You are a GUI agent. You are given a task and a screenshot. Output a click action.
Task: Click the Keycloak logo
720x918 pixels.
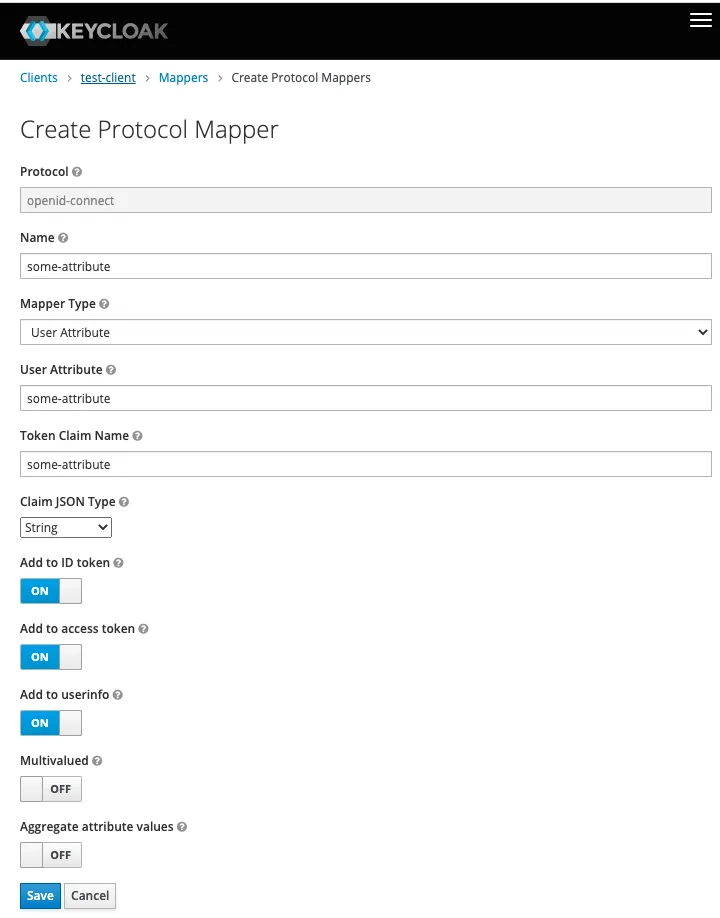pos(94,31)
